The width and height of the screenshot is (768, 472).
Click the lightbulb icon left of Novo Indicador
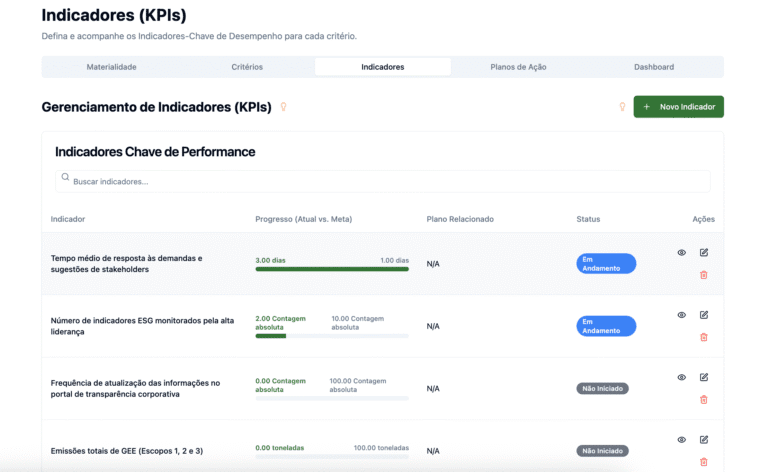coord(622,107)
